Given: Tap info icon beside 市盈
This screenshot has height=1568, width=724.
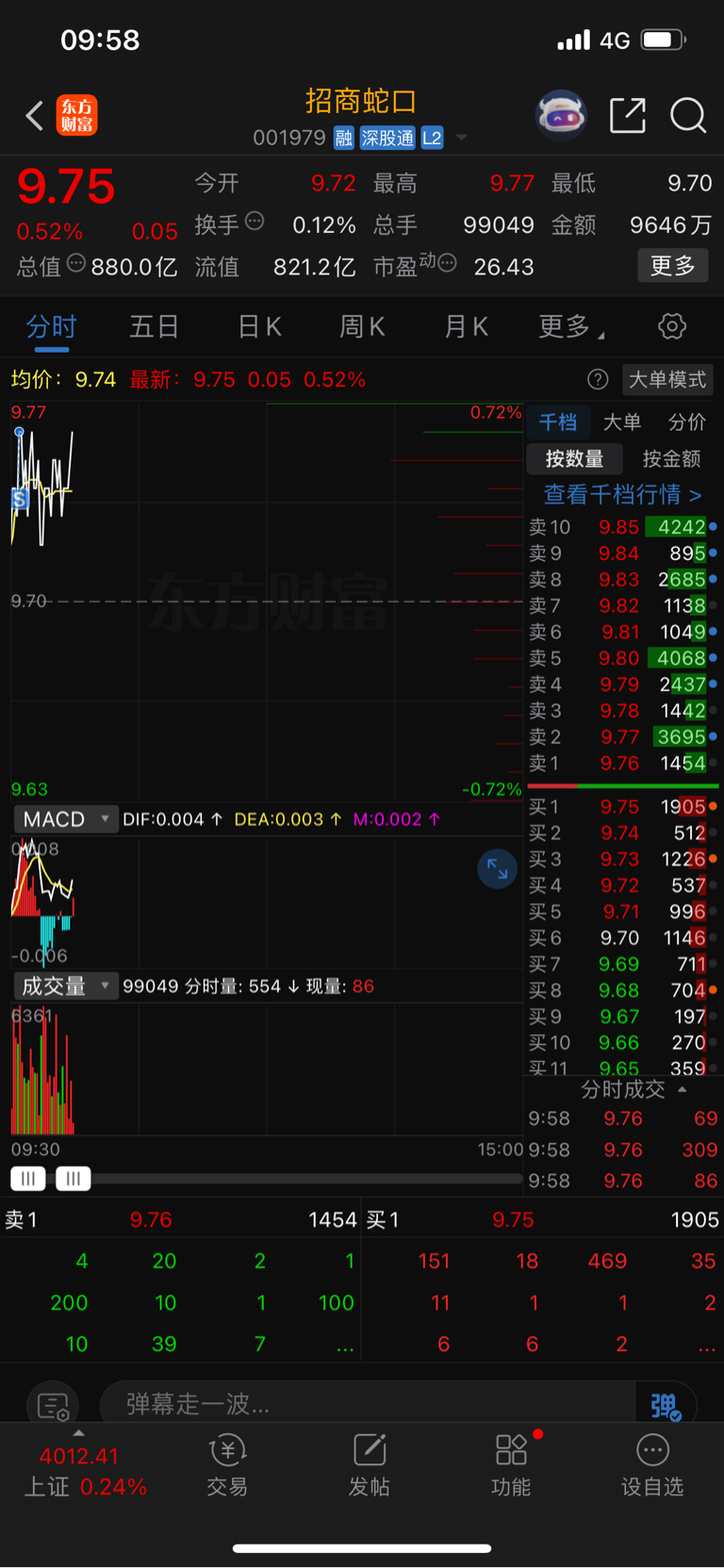Looking at the screenshot, I should [x=448, y=263].
